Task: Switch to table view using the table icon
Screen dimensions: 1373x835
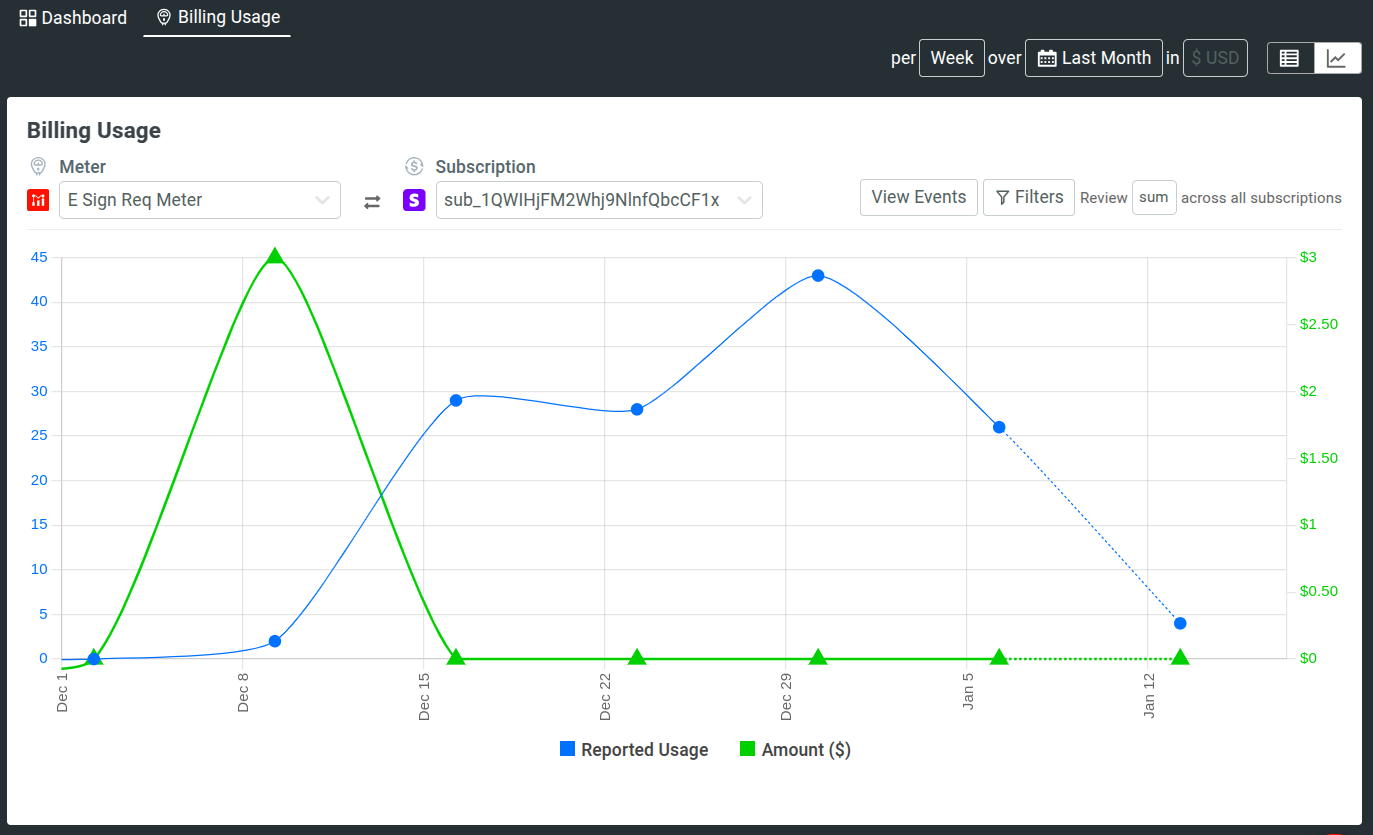Action: pos(1290,57)
